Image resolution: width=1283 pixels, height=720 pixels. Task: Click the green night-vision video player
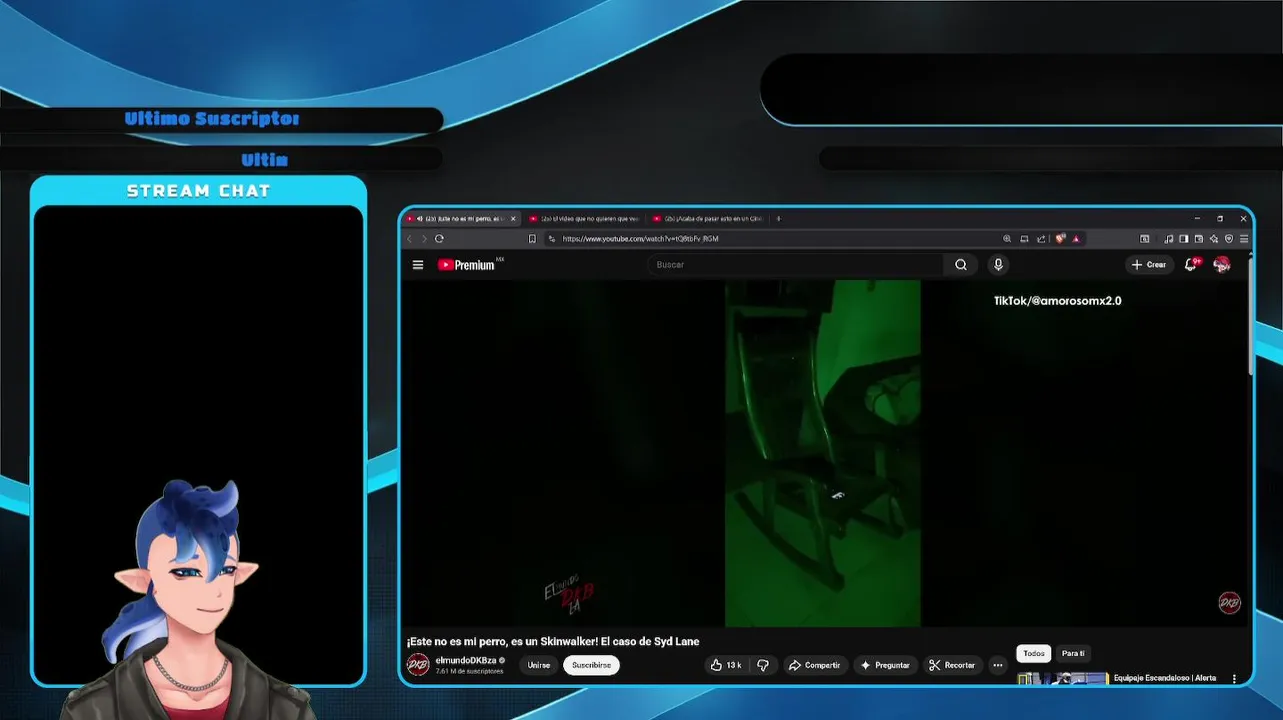pyautogui.click(x=822, y=453)
